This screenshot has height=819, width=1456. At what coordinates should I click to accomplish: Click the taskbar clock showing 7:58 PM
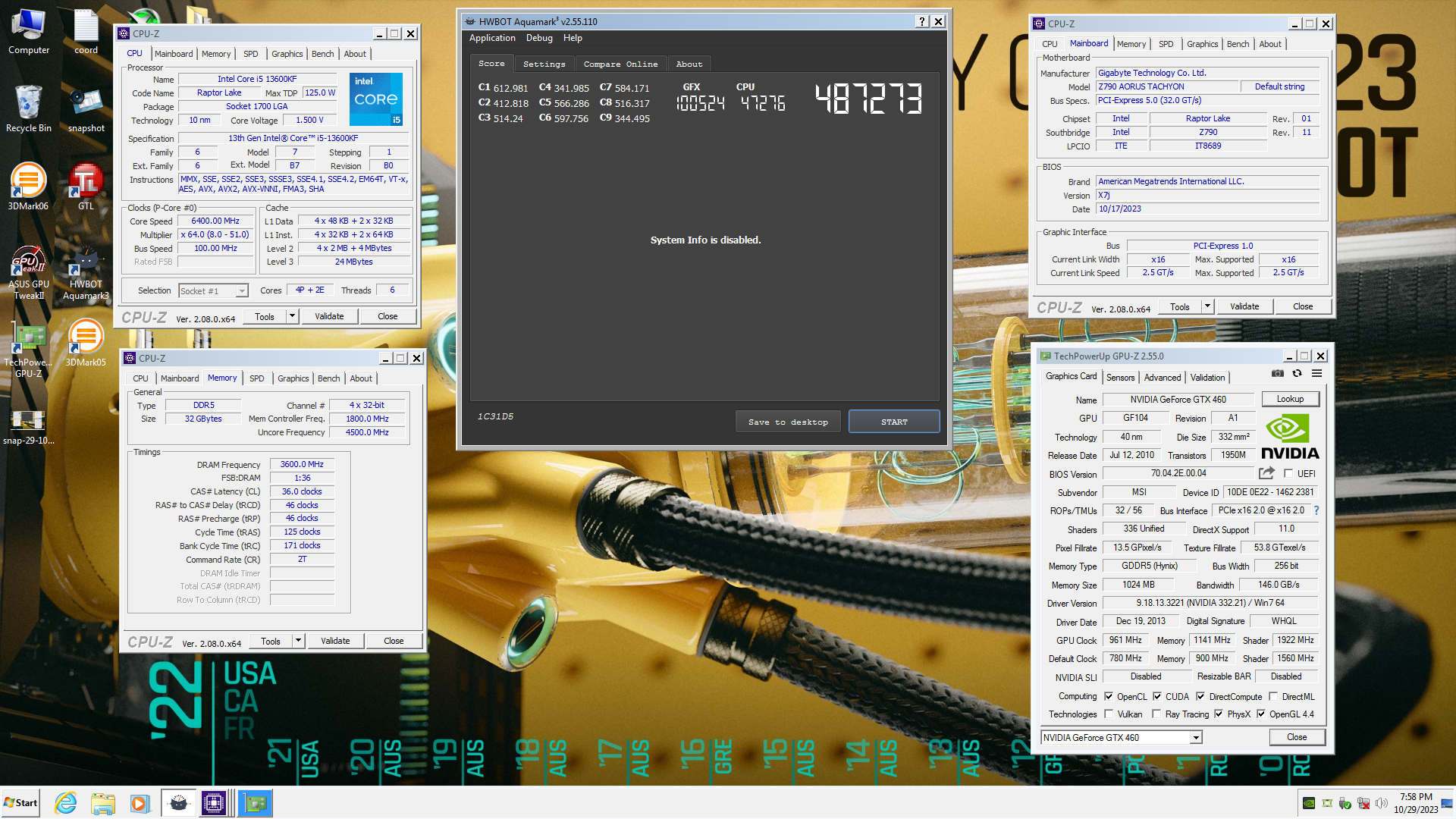click(x=1416, y=803)
